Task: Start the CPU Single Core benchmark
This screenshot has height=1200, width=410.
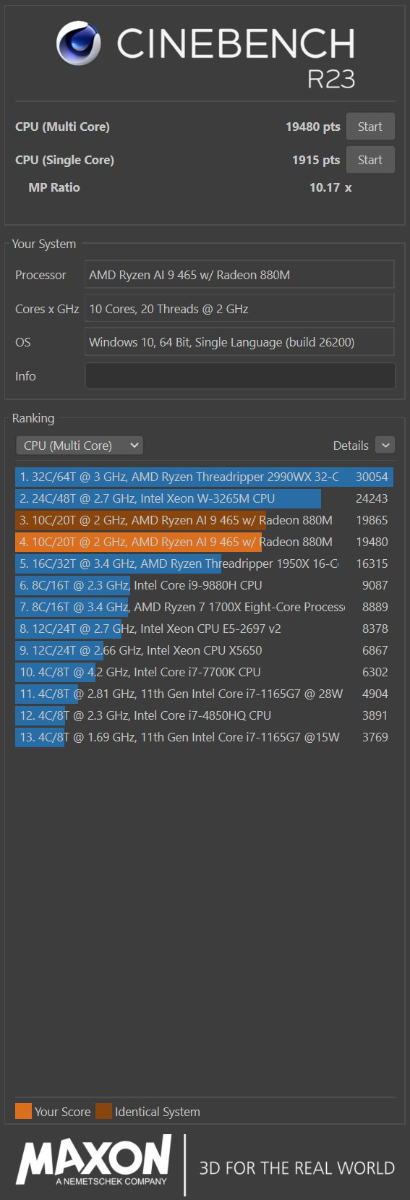Action: pyautogui.click(x=370, y=160)
